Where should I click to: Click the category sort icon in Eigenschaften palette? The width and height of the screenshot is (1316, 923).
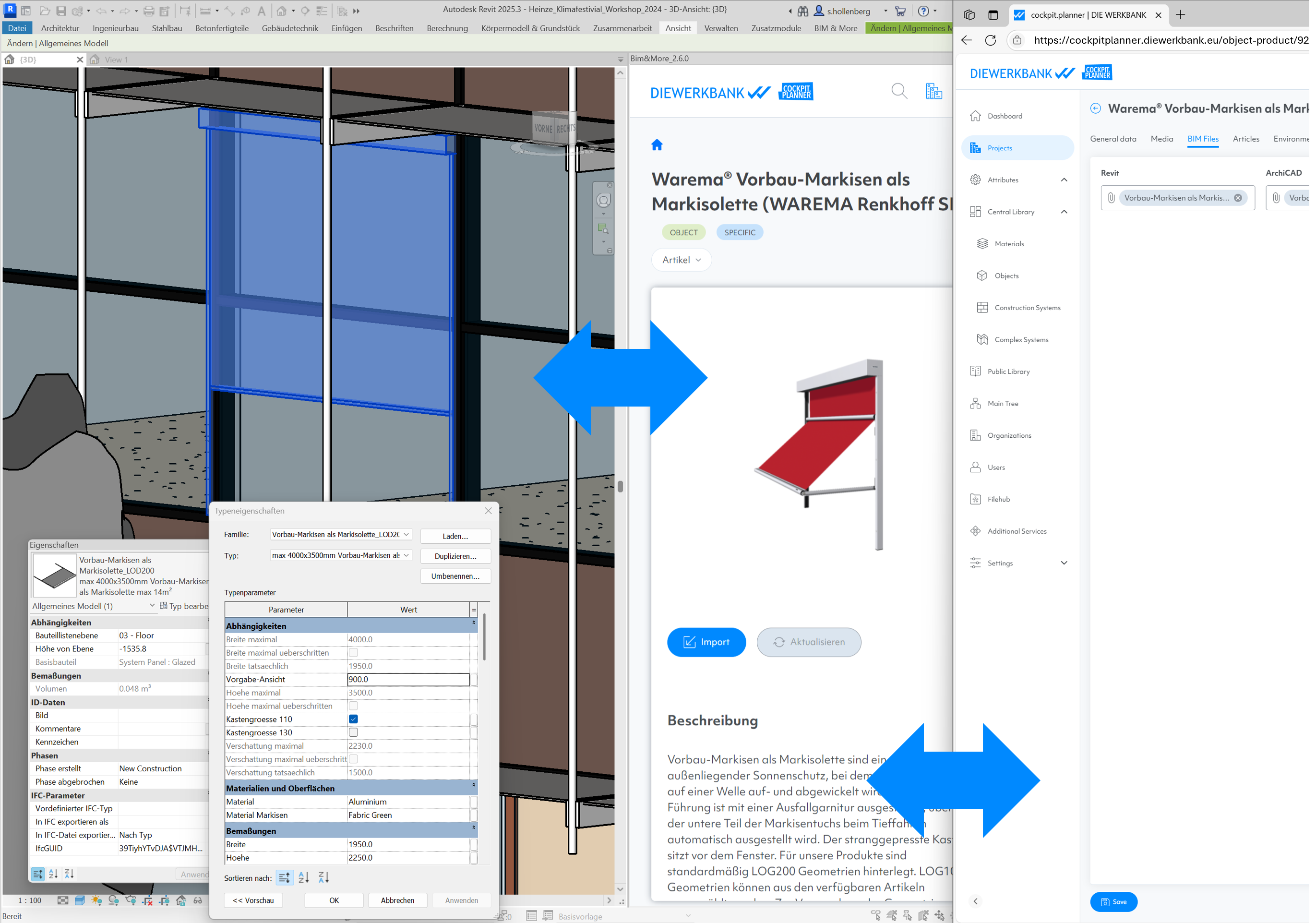(37, 874)
